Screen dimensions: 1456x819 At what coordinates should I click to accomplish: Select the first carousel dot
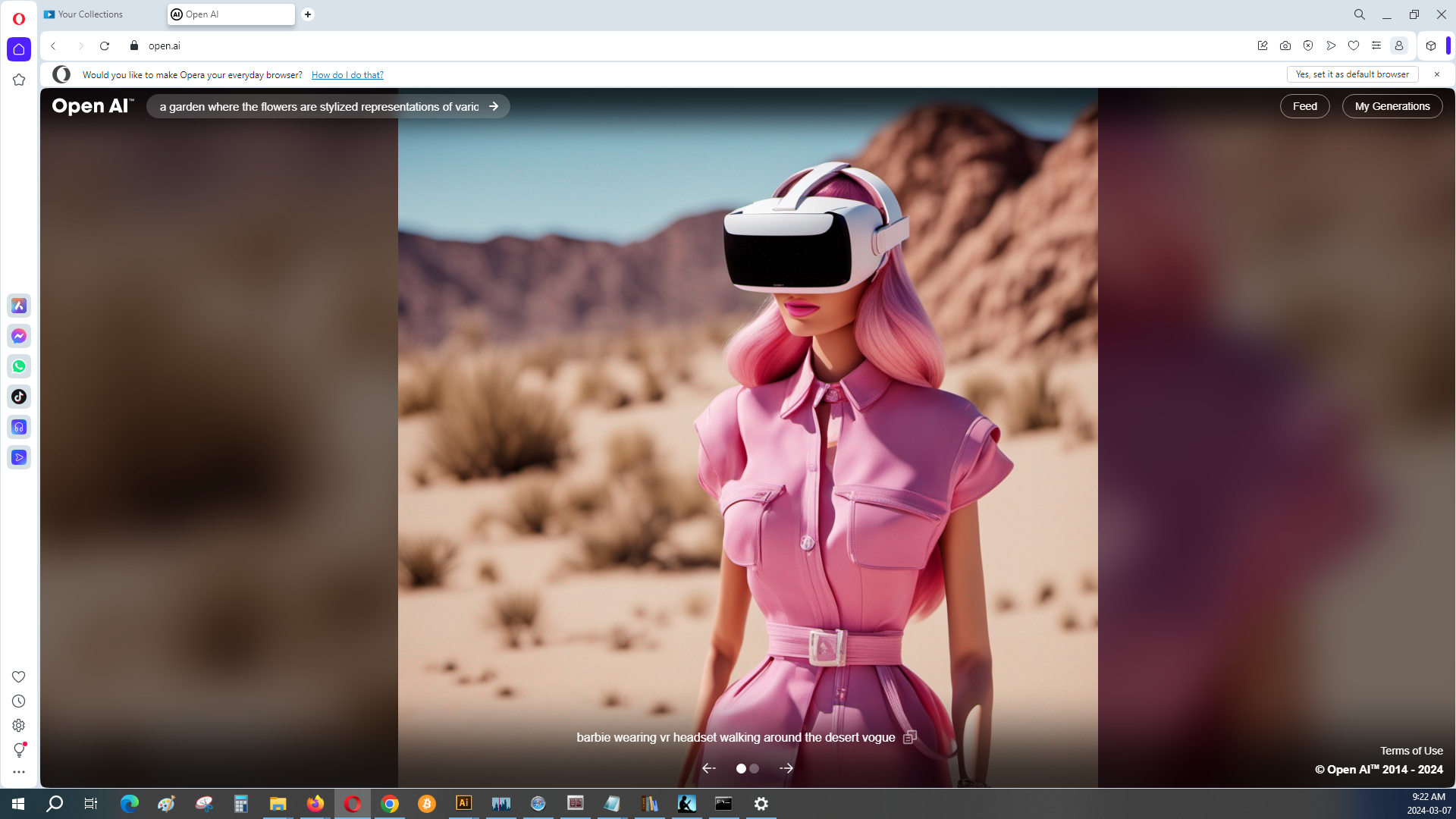coord(741,768)
